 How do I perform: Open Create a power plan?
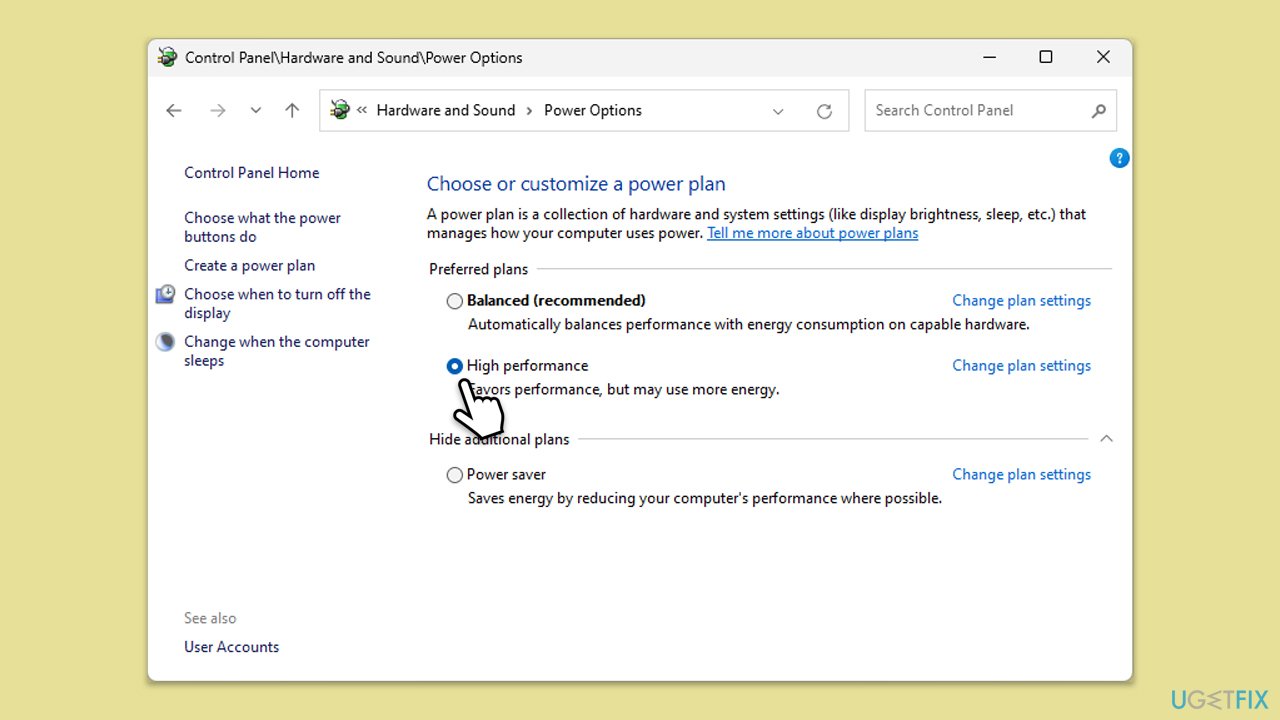pos(249,265)
